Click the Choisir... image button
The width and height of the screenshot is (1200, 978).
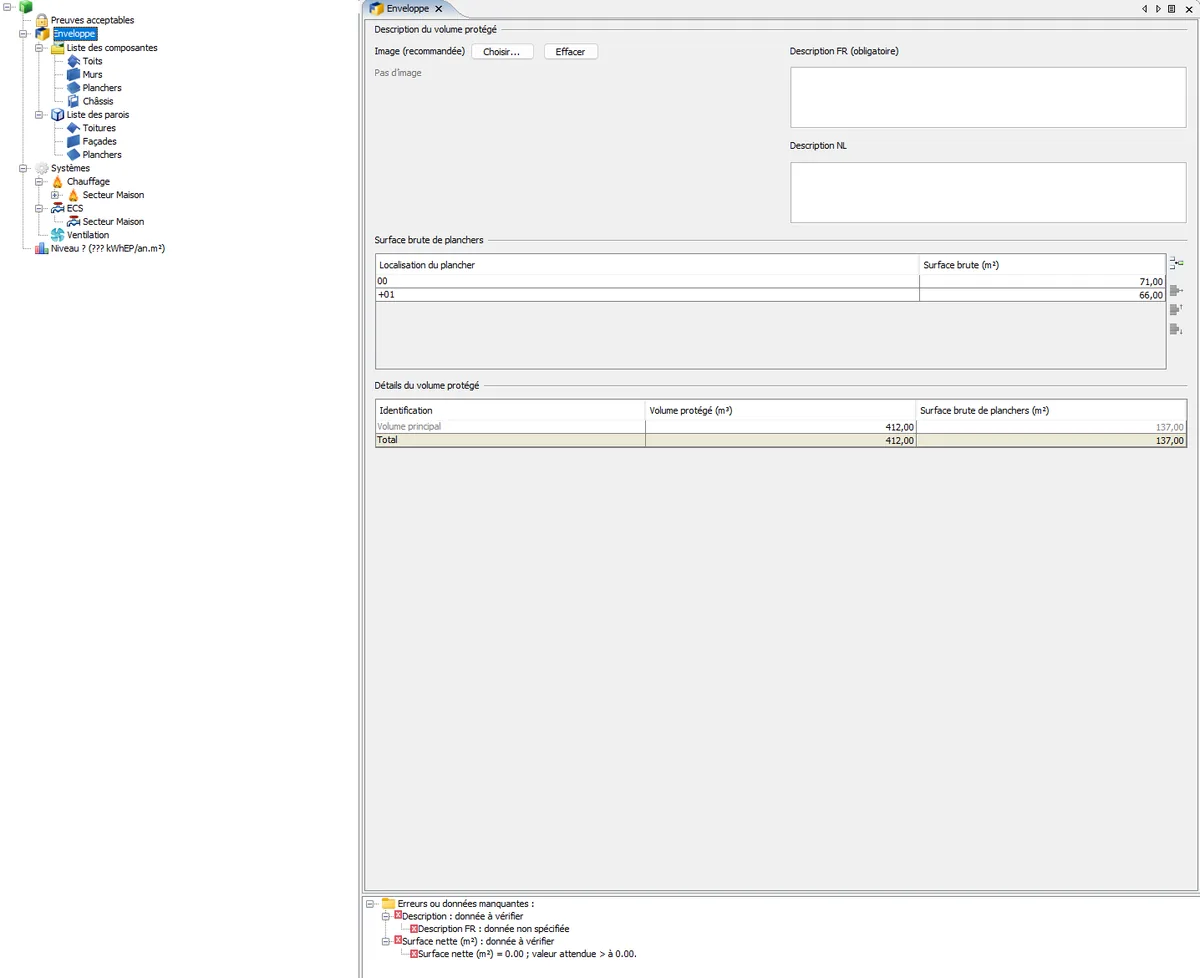[502, 51]
